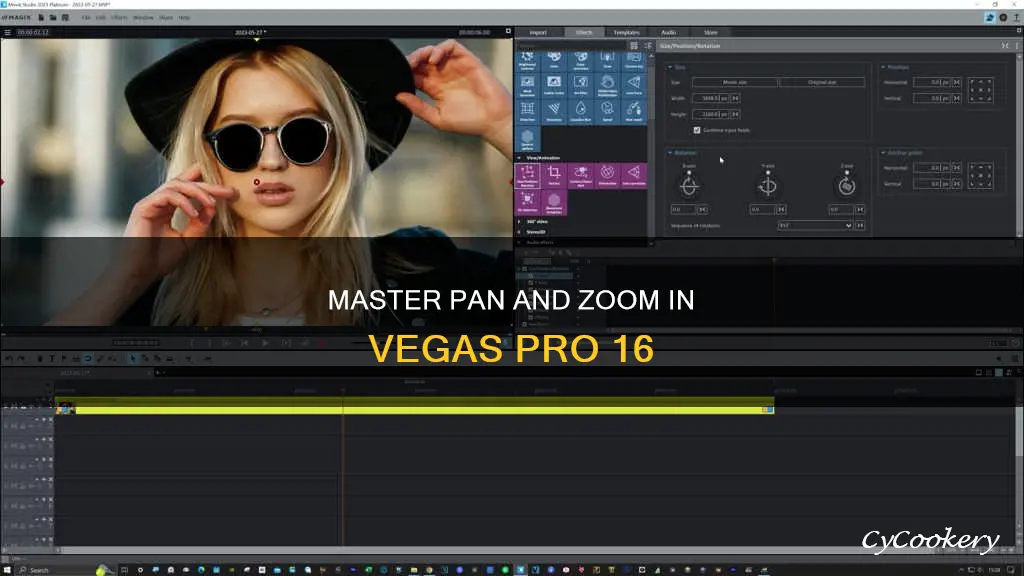The width and height of the screenshot is (1024, 576).
Task: Click the timeline playhead marker
Action: click(x=343, y=391)
